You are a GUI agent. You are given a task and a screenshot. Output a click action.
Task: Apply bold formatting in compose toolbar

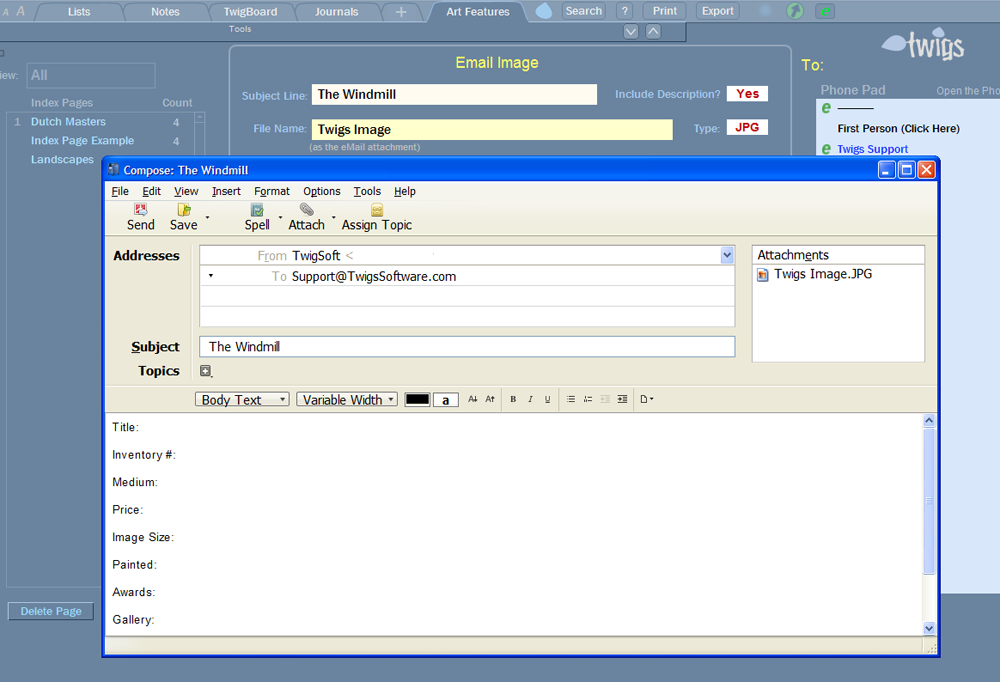pyautogui.click(x=513, y=399)
